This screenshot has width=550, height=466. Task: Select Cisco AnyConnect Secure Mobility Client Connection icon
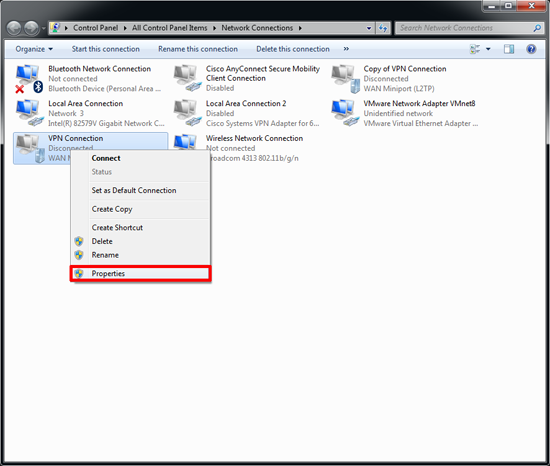(x=187, y=79)
